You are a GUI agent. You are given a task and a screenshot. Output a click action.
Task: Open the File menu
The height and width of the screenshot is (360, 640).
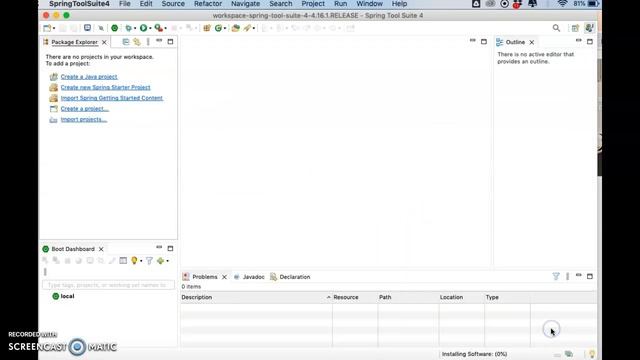point(124,4)
